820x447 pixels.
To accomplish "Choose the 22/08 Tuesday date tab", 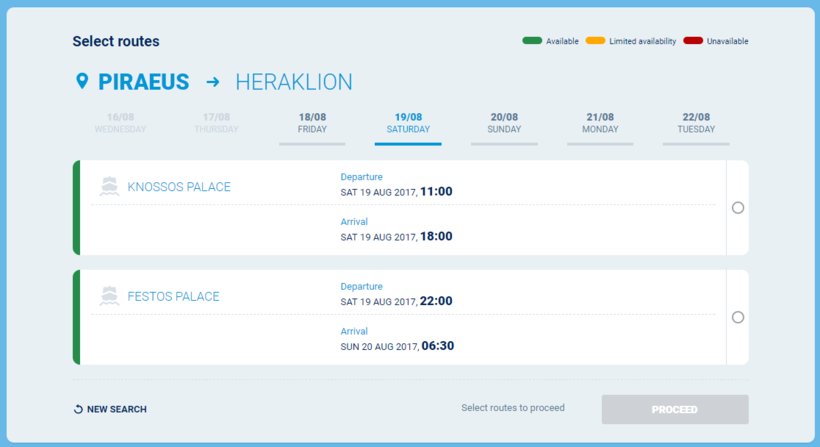I will click(696, 124).
